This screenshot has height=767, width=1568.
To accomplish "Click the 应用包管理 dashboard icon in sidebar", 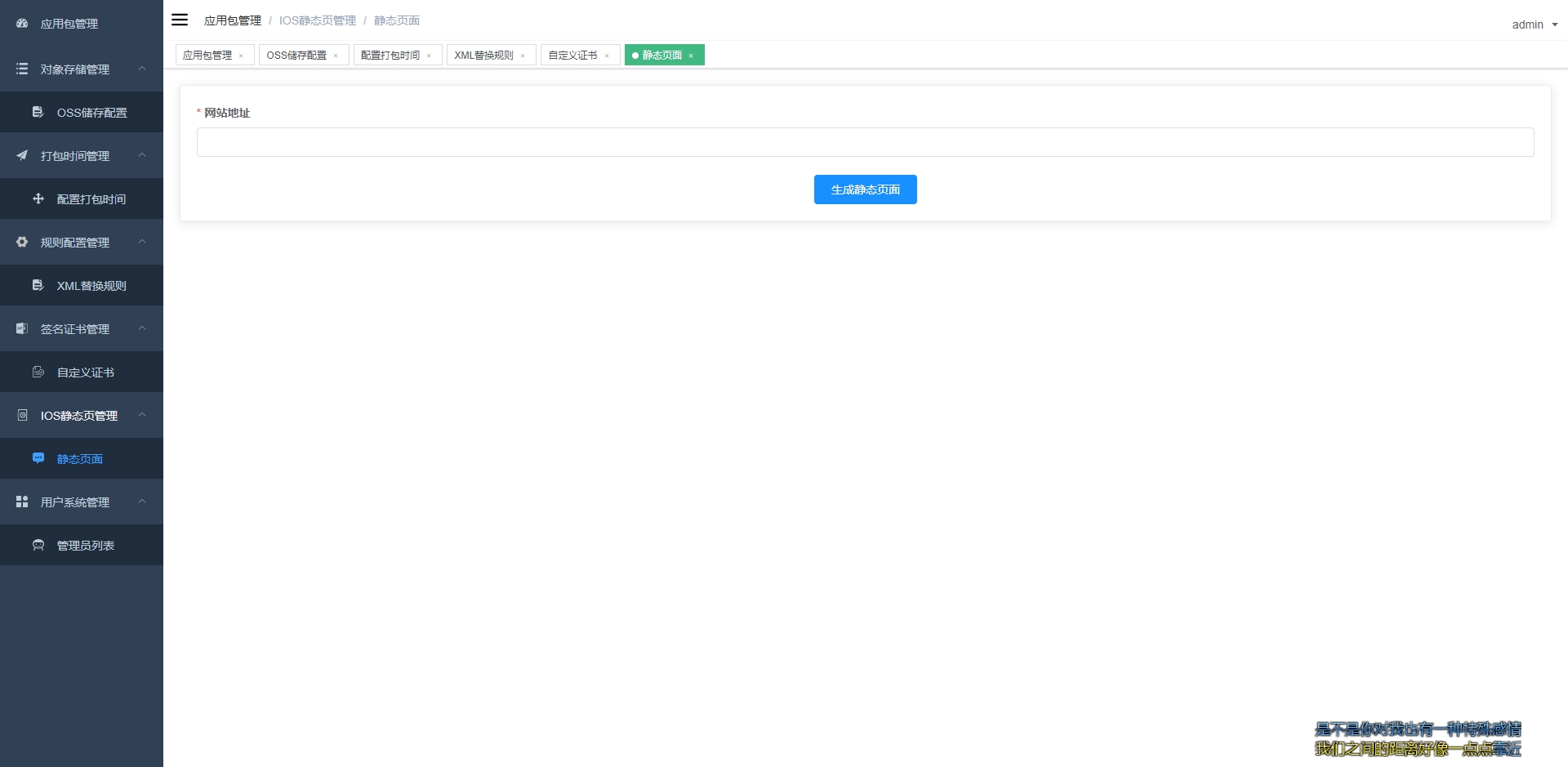I will (22, 24).
